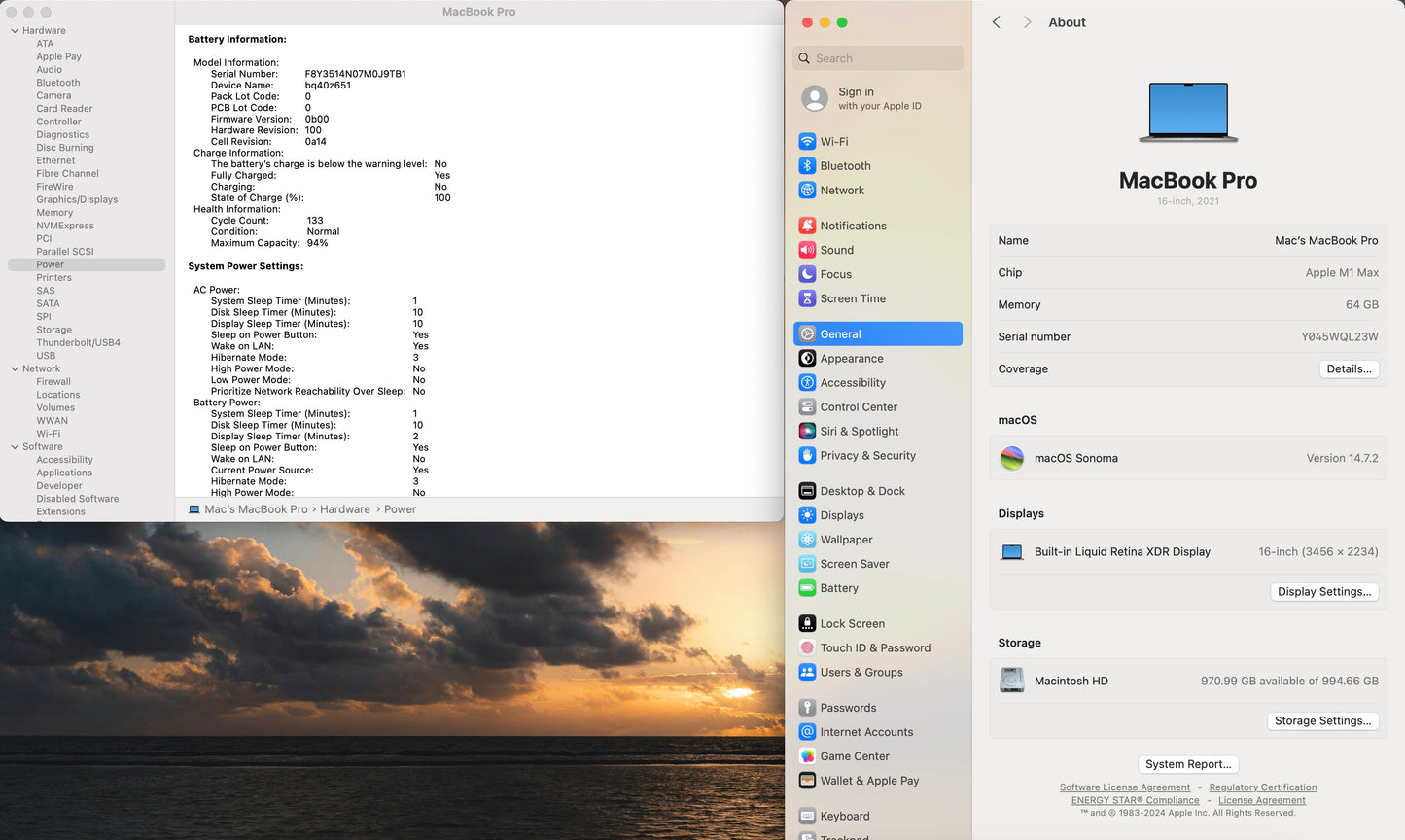Select Thunderbolt/USB4 in the hardware list
The height and width of the screenshot is (840, 1405).
pos(78,342)
